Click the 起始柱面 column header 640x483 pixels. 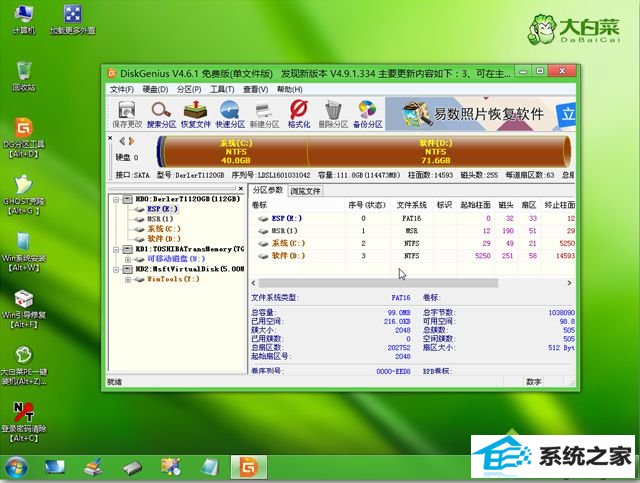pyautogui.click(x=476, y=205)
